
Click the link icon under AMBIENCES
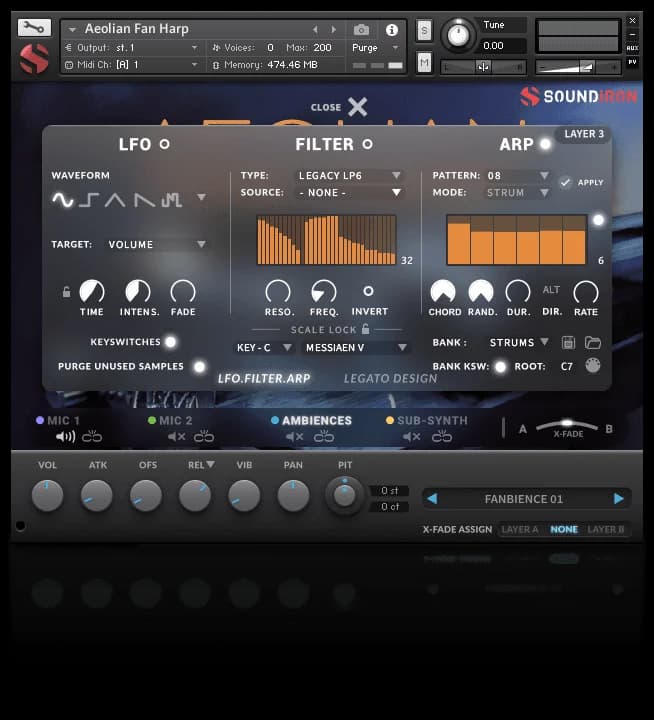click(x=322, y=437)
